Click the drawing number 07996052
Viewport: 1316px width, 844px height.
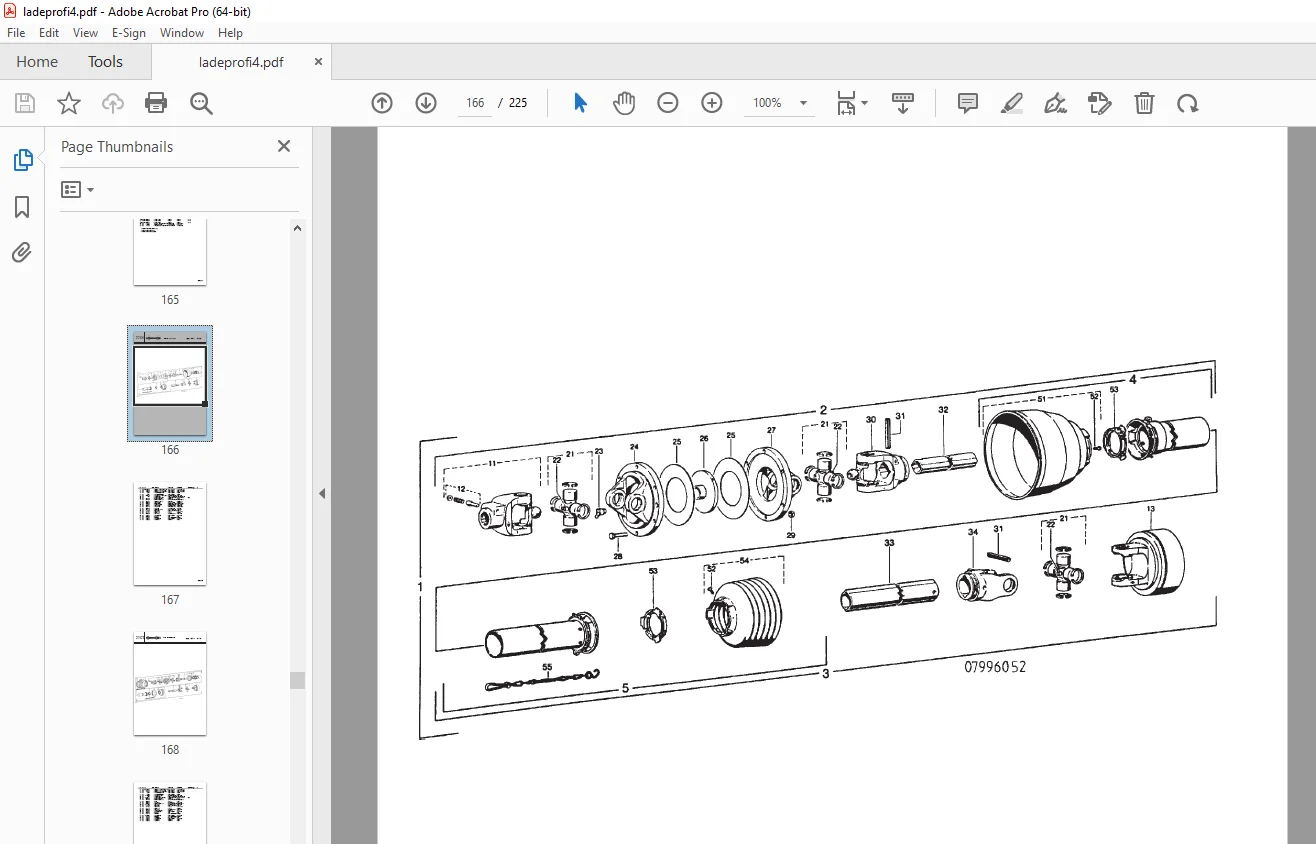coord(995,667)
